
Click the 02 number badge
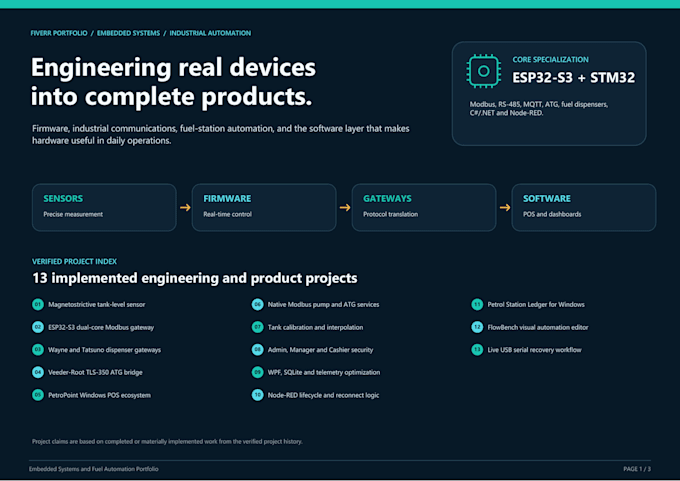pos(38,327)
